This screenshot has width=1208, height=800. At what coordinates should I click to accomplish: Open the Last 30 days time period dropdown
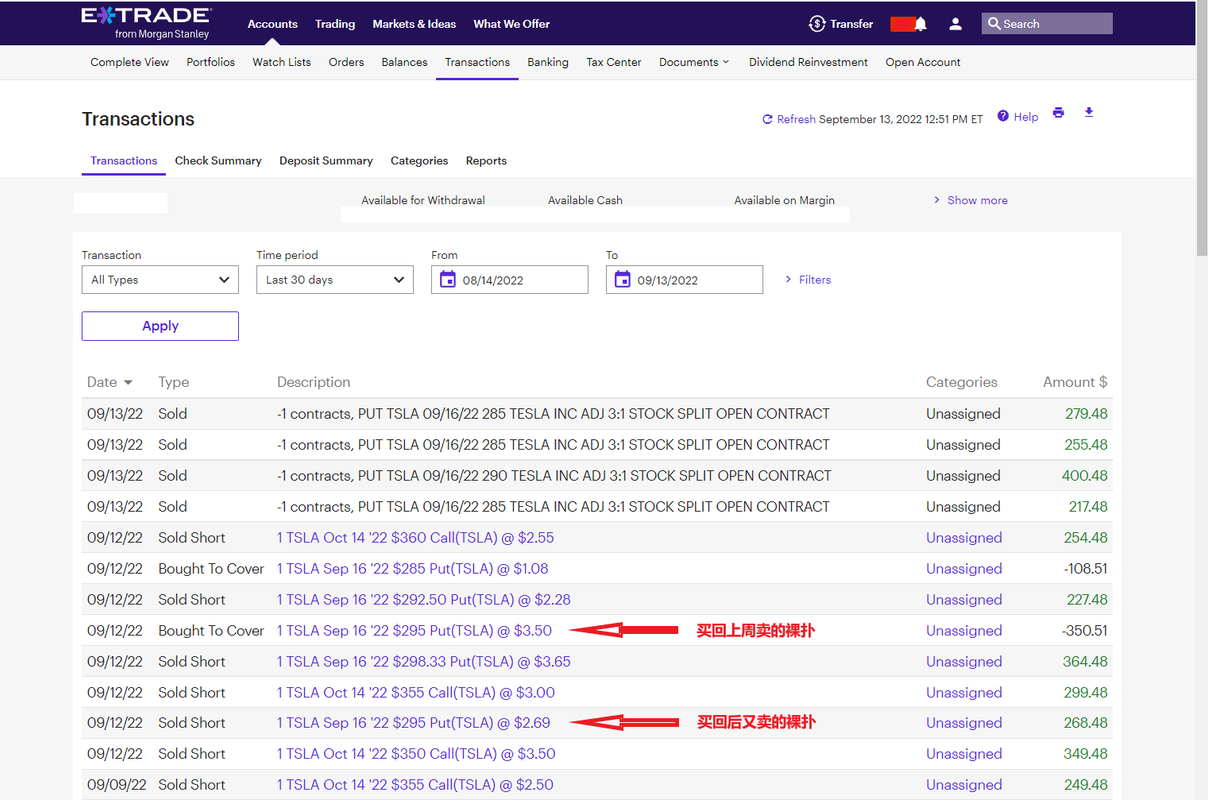point(335,280)
